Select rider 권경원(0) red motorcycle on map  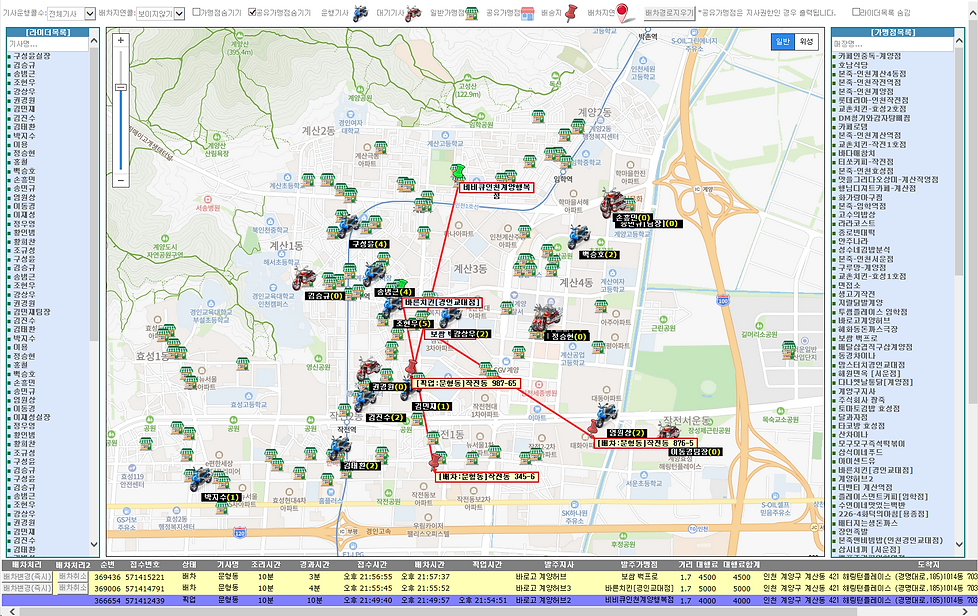tap(369, 370)
